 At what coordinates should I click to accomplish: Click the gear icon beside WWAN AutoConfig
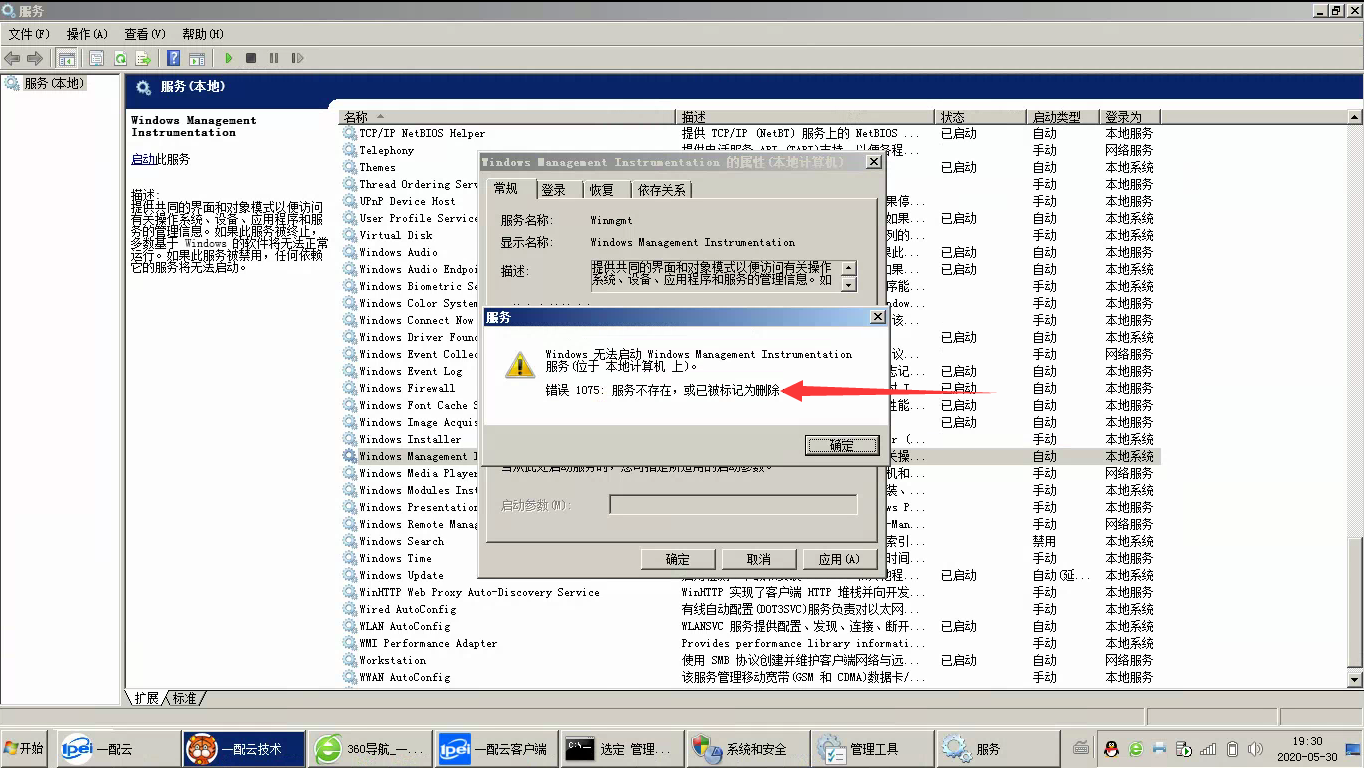pos(350,677)
